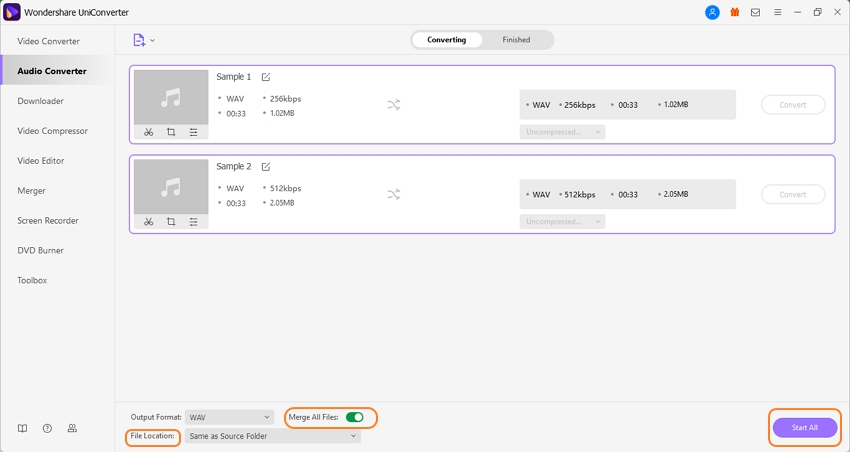This screenshot has height=452, width=850.
Task: Expand the Uncompressed quality dropdown for Sample 1
Action: (562, 132)
